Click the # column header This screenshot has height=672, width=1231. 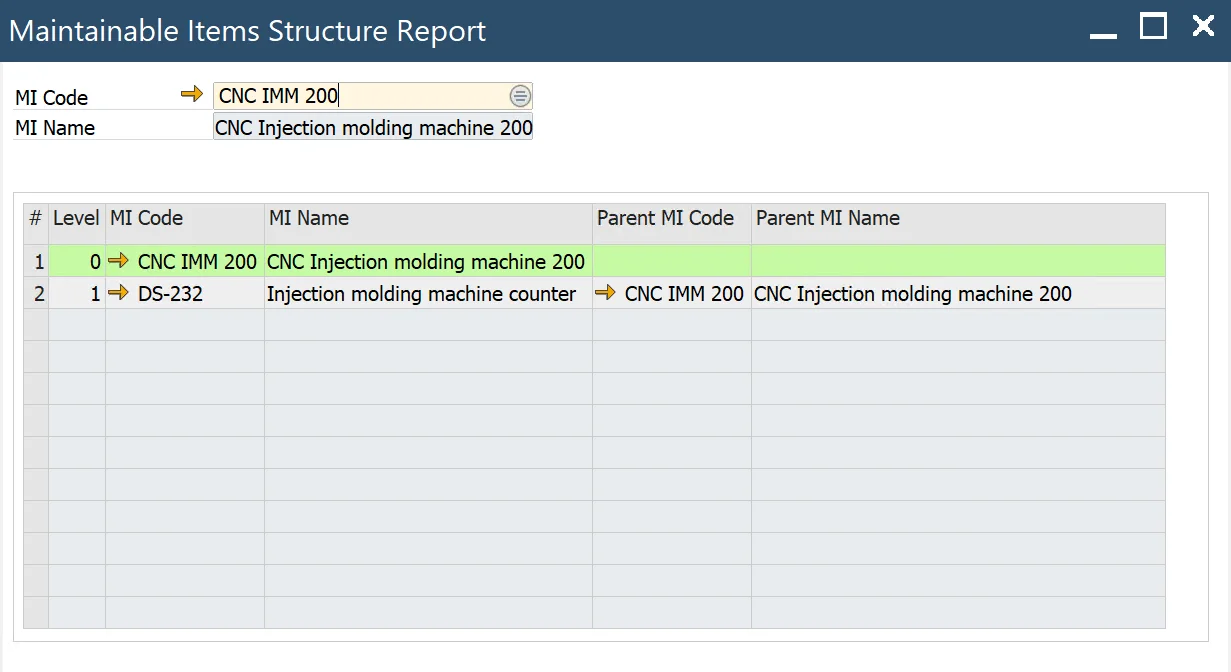click(36, 218)
